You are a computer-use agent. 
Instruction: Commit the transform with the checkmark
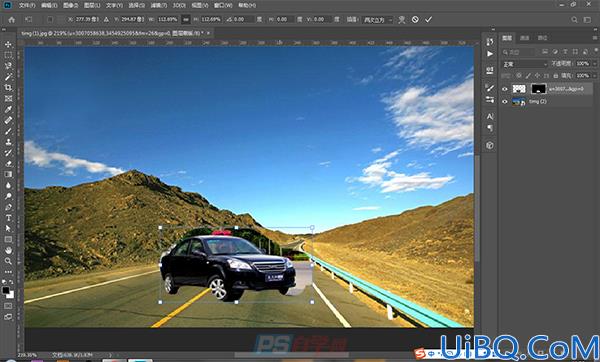429,19
